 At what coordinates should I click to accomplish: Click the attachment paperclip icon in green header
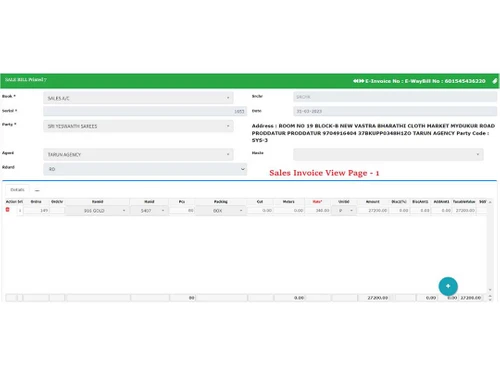495,81
